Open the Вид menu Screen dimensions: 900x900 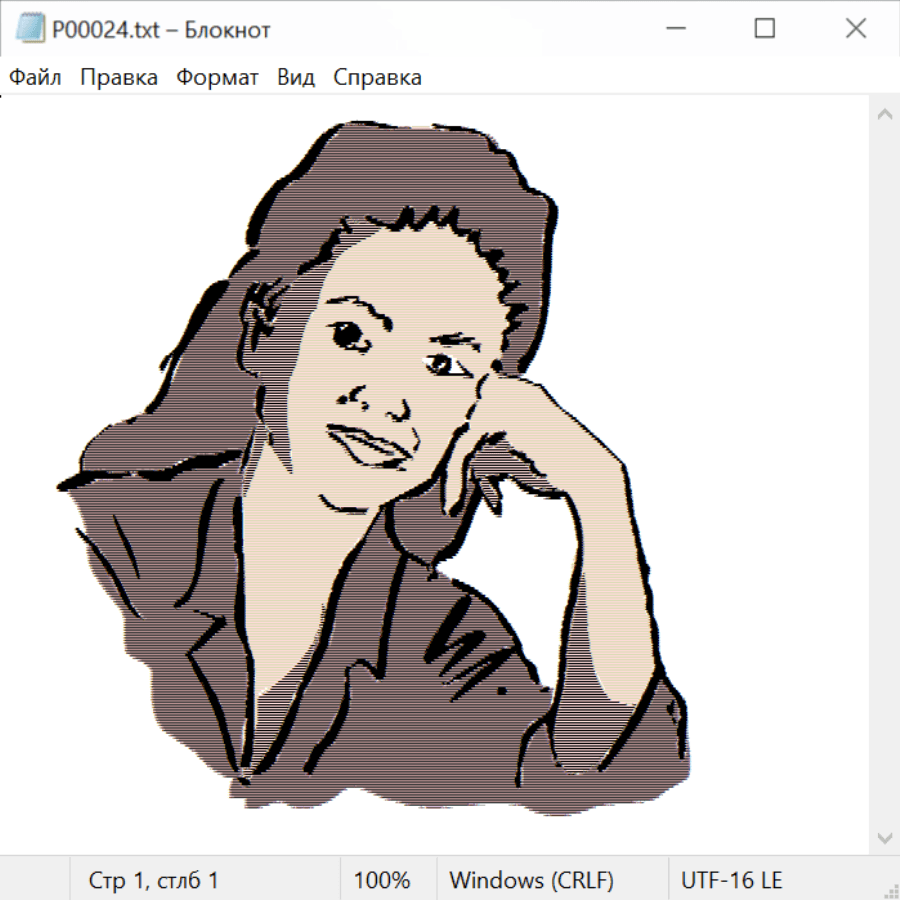pos(296,77)
